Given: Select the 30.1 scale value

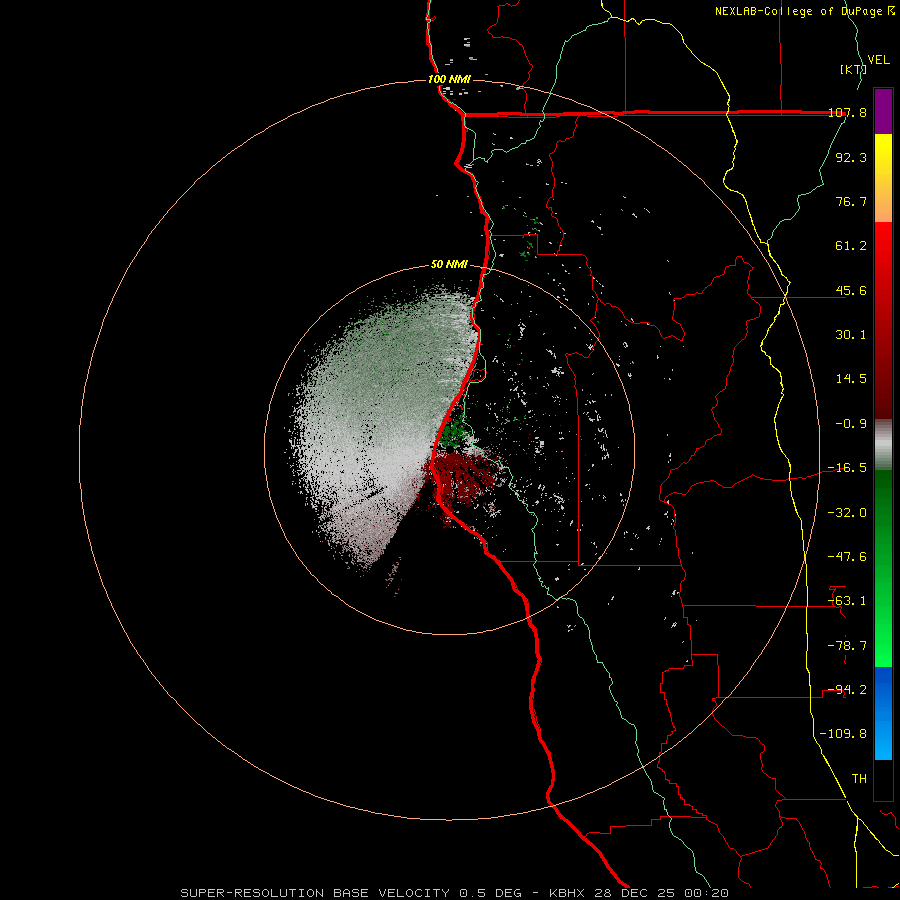Looking at the screenshot, I should coord(851,335).
